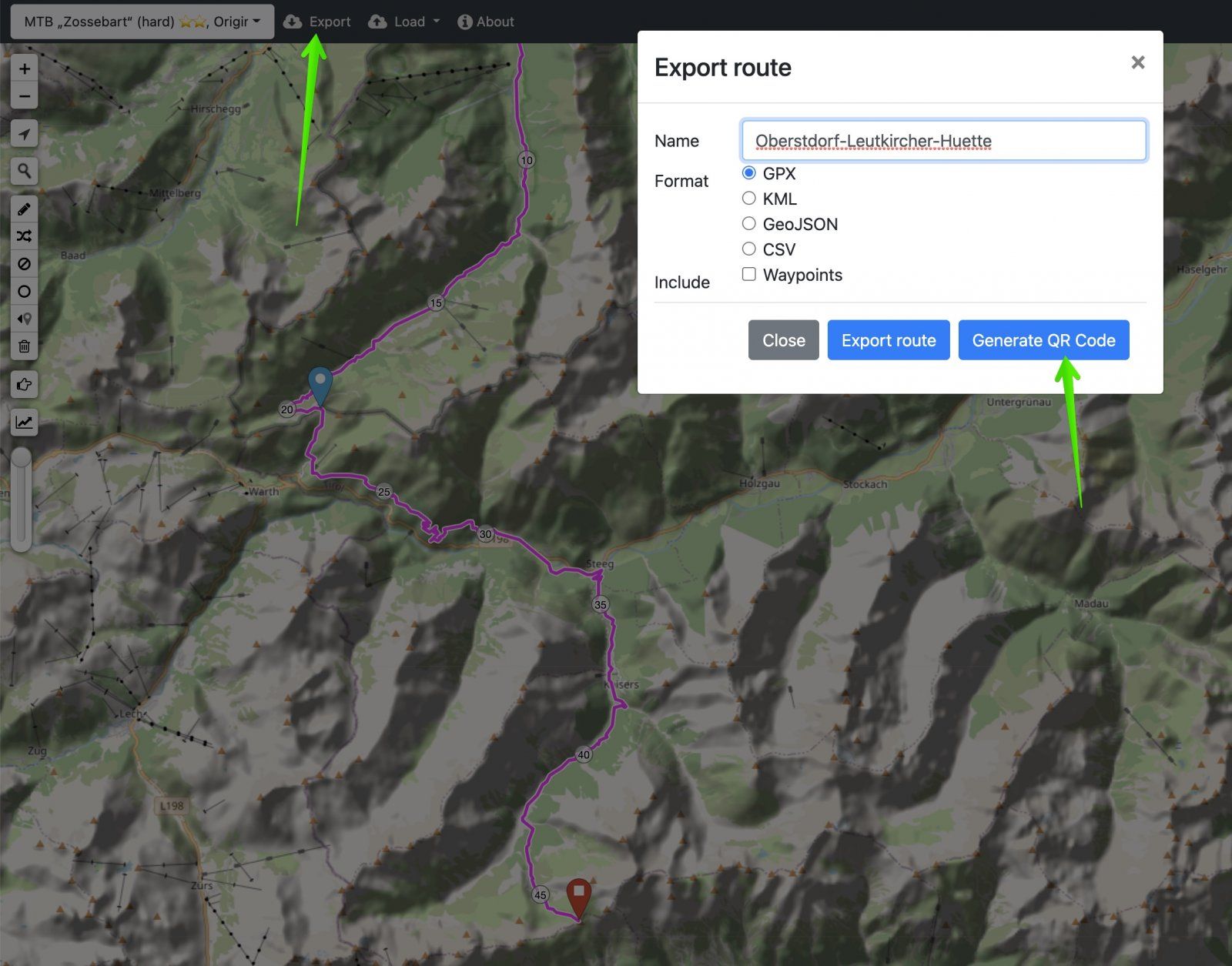1232x966 pixels.
Task: Open the elevation profile chart icon
Action: coord(24,422)
